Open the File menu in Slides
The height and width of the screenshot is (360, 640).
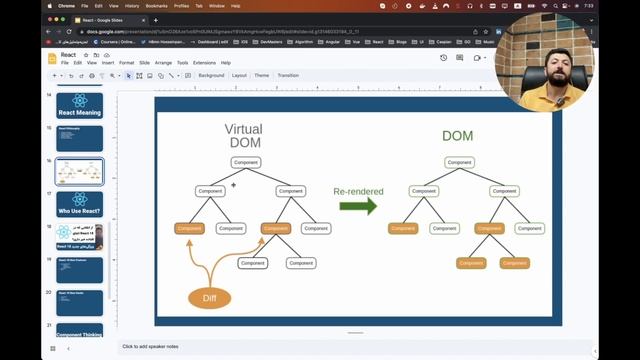coord(65,63)
